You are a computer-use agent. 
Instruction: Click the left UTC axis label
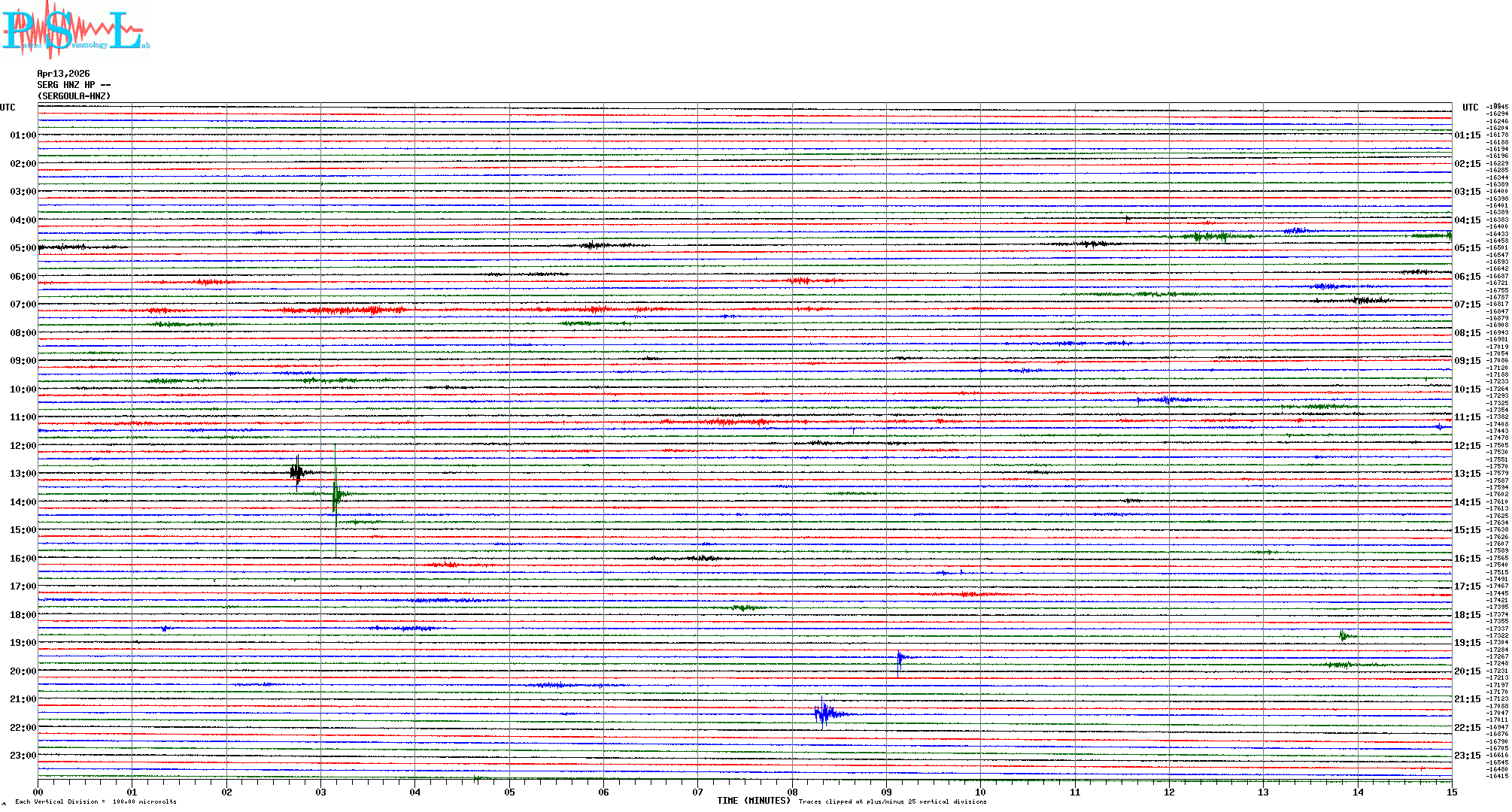[x=8, y=108]
